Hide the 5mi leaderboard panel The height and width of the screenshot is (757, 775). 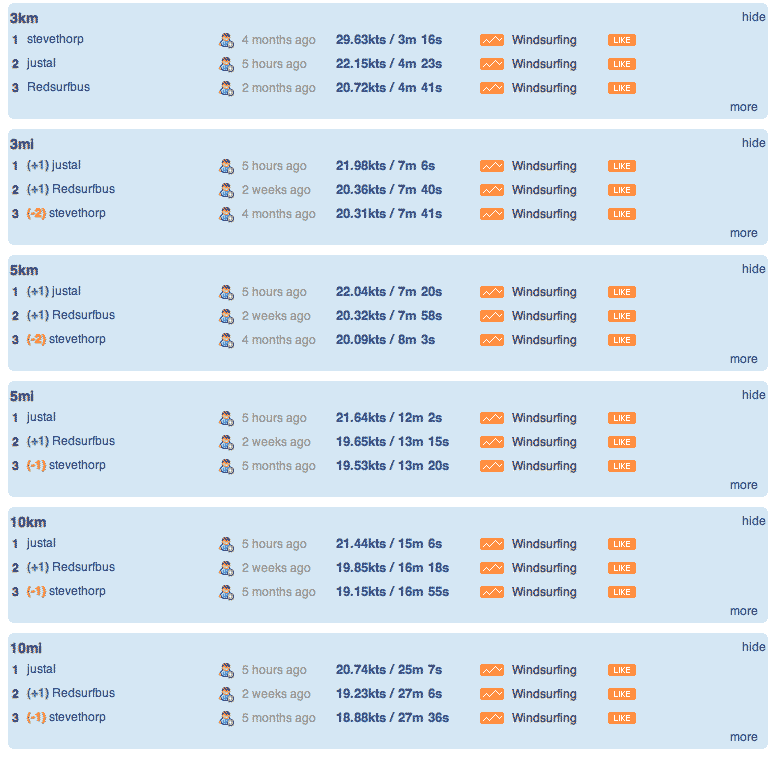coord(753,395)
